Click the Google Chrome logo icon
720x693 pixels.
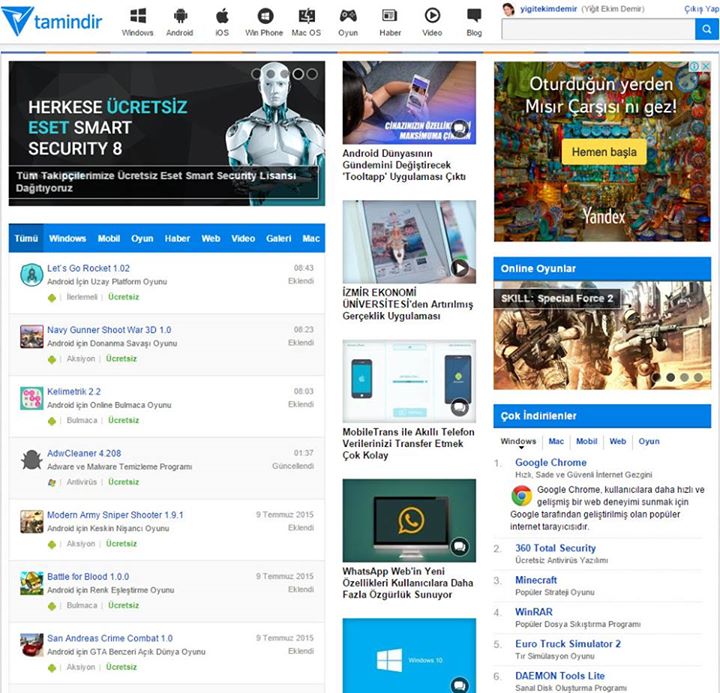[522, 496]
